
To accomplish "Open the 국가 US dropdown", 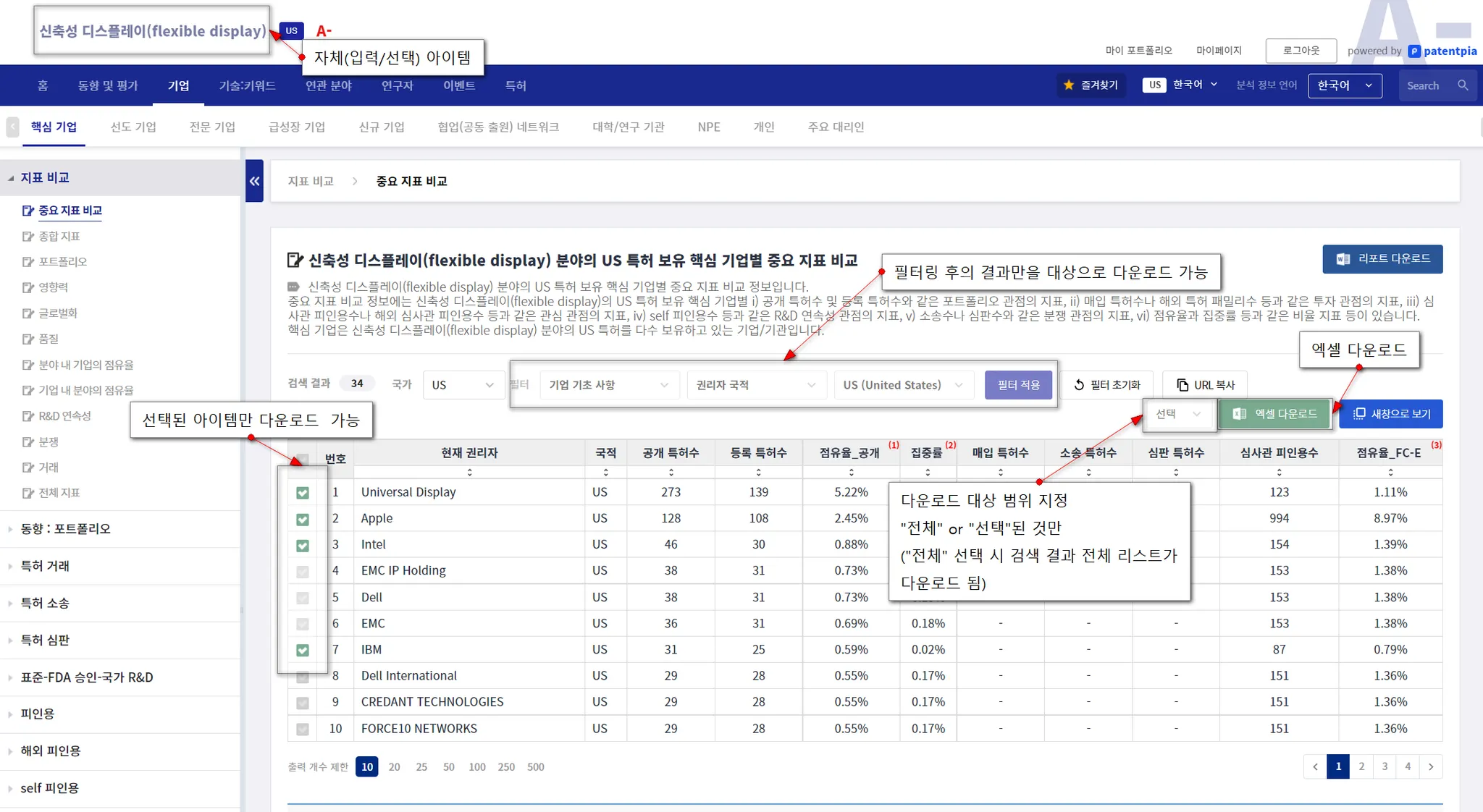I will click(463, 385).
